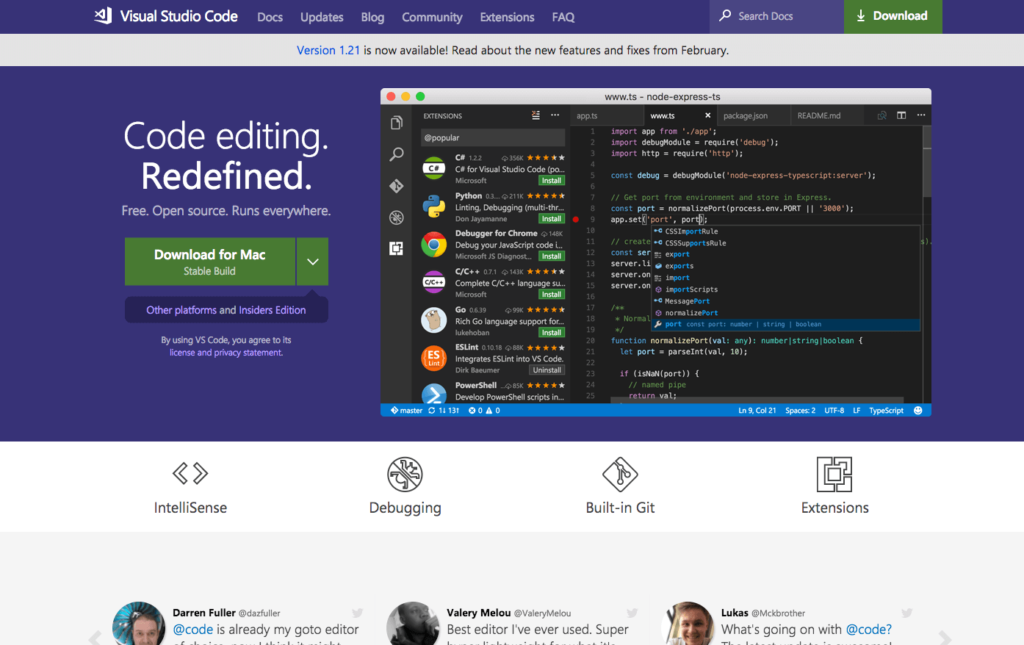Open the Explorer view in the activity bar
The image size is (1024, 645).
pyautogui.click(x=396, y=121)
